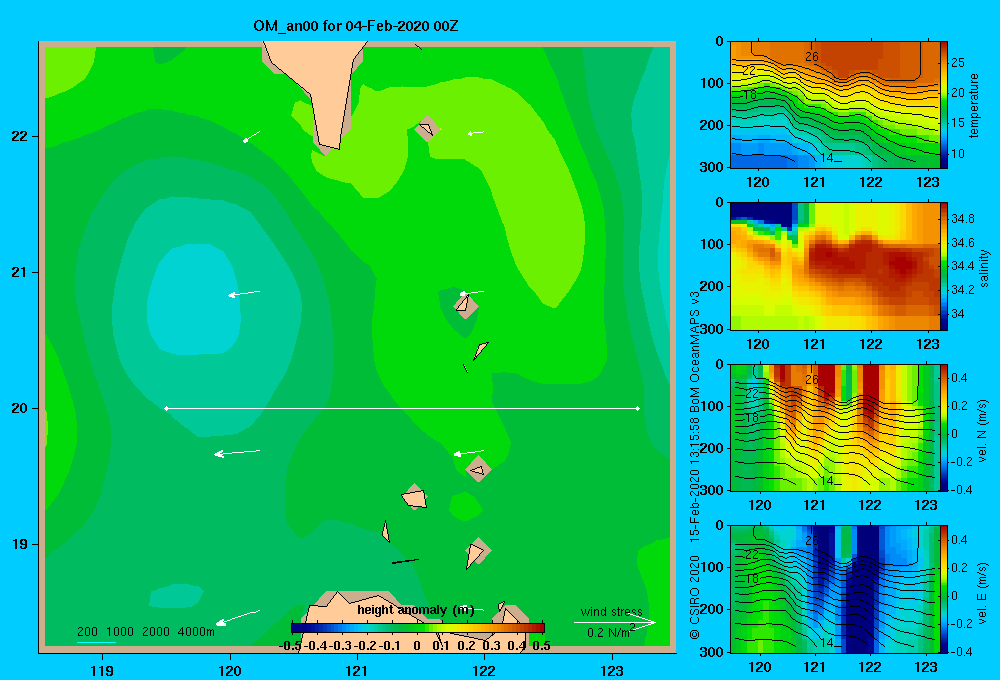Click the '34.8' tick on the salinity scale
This screenshot has width=1000, height=680.
(962, 218)
